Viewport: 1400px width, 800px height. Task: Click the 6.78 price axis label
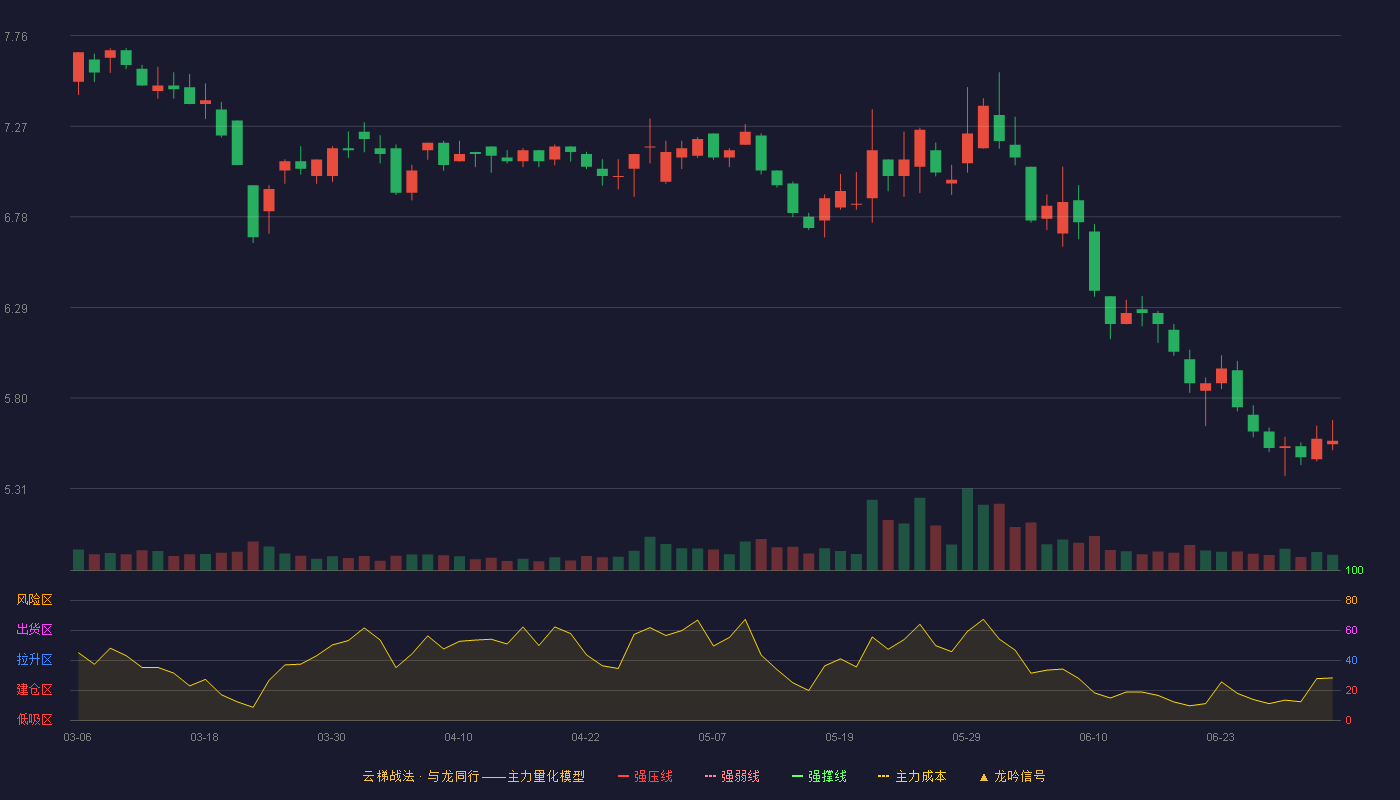[16, 218]
